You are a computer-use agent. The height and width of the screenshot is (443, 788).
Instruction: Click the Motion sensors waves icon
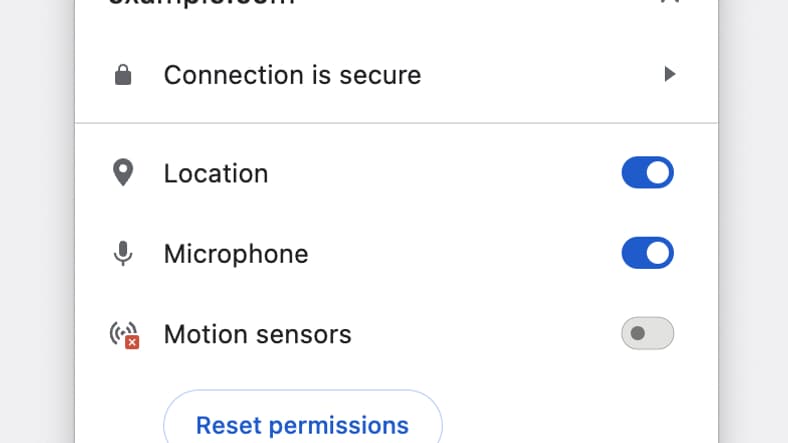pos(124,335)
